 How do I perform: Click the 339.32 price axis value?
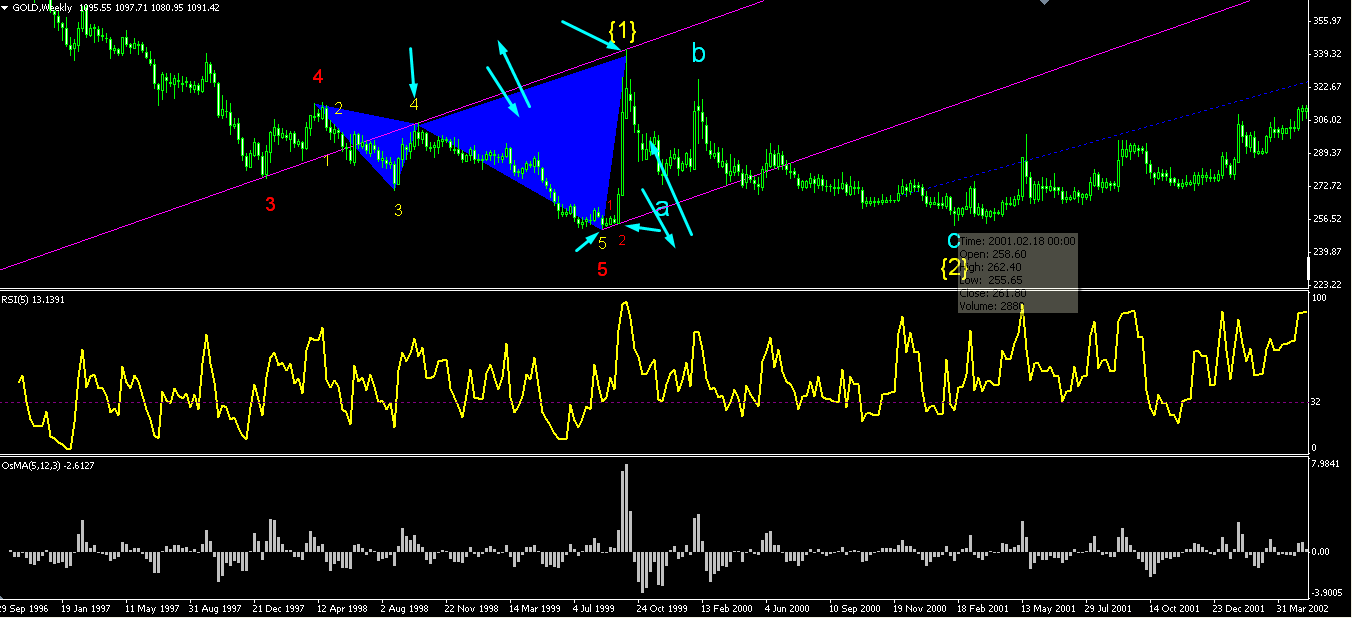(x=1326, y=54)
